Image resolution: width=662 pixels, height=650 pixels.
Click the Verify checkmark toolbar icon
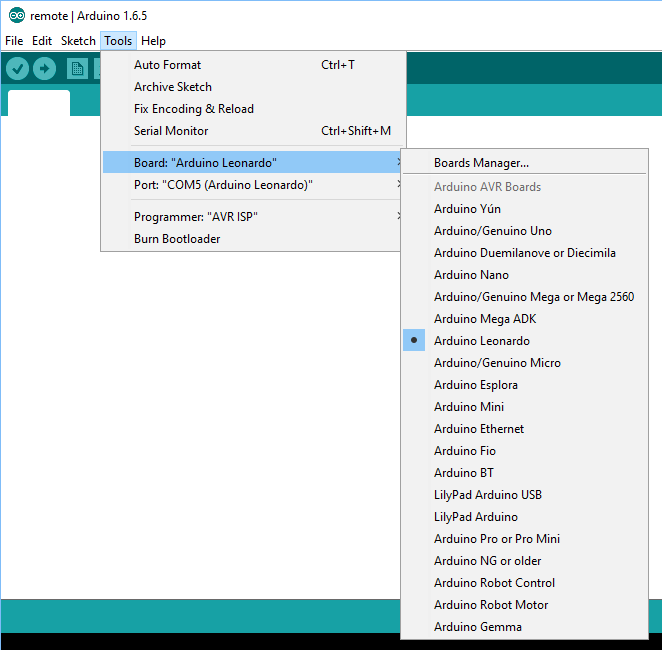17,68
